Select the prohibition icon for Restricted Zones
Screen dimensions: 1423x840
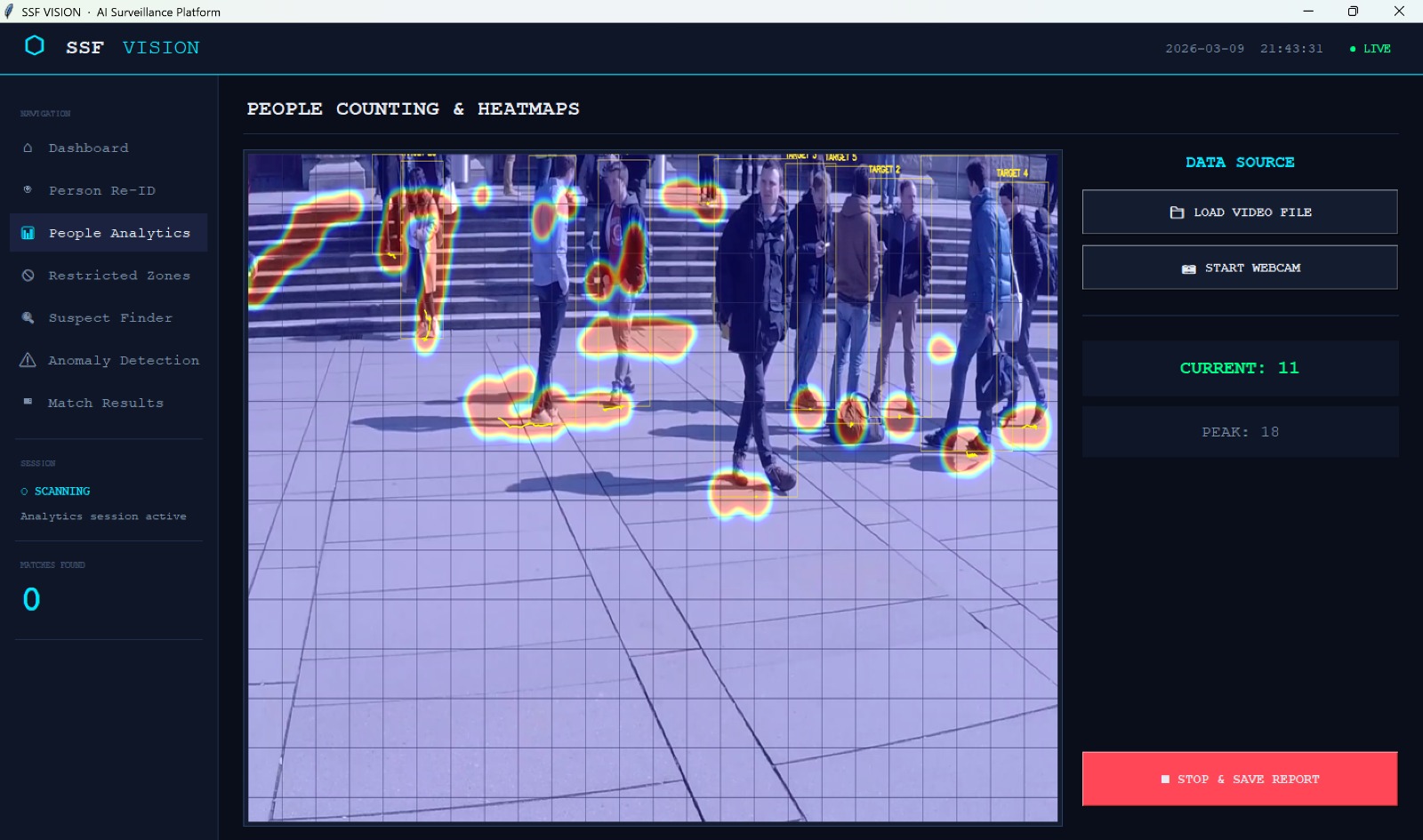click(28, 275)
